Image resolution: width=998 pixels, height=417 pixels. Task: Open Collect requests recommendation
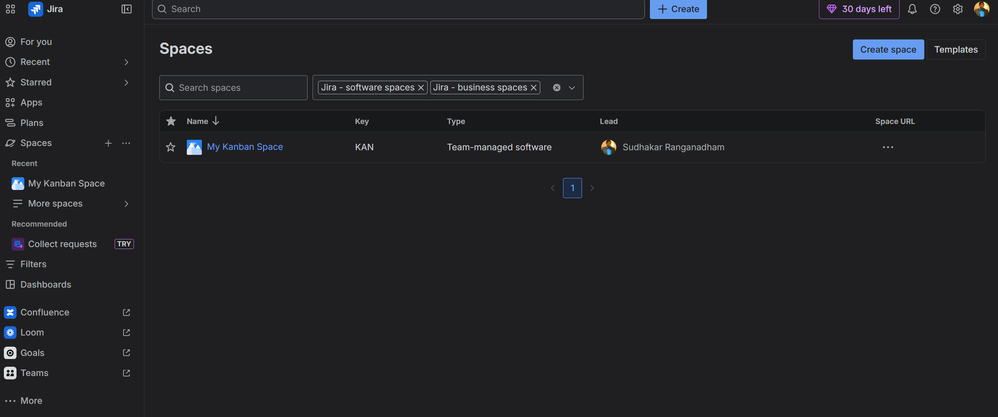click(x=62, y=244)
